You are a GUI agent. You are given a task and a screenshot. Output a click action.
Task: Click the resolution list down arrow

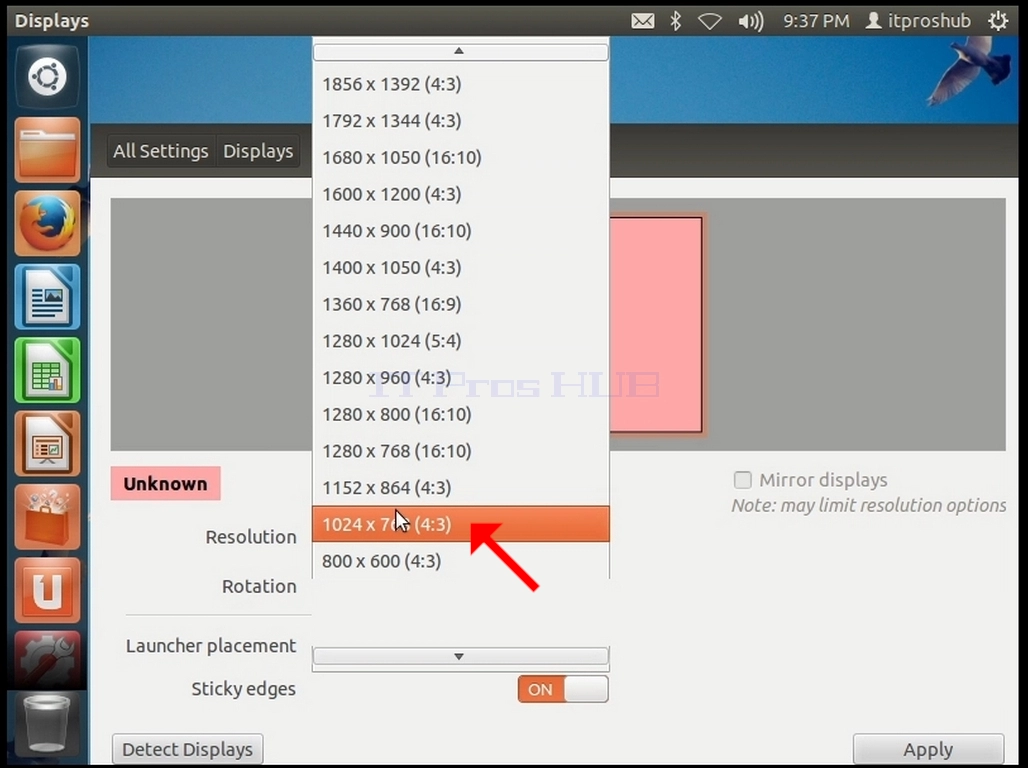click(x=461, y=656)
